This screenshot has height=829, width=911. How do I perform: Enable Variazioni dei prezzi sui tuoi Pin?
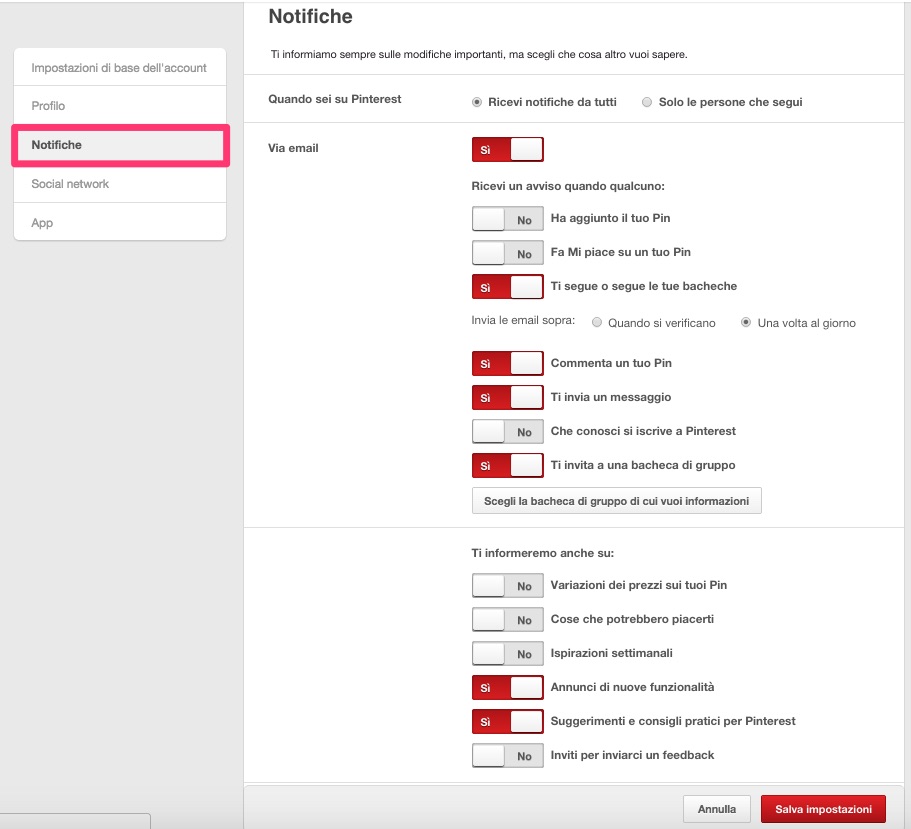(x=507, y=586)
